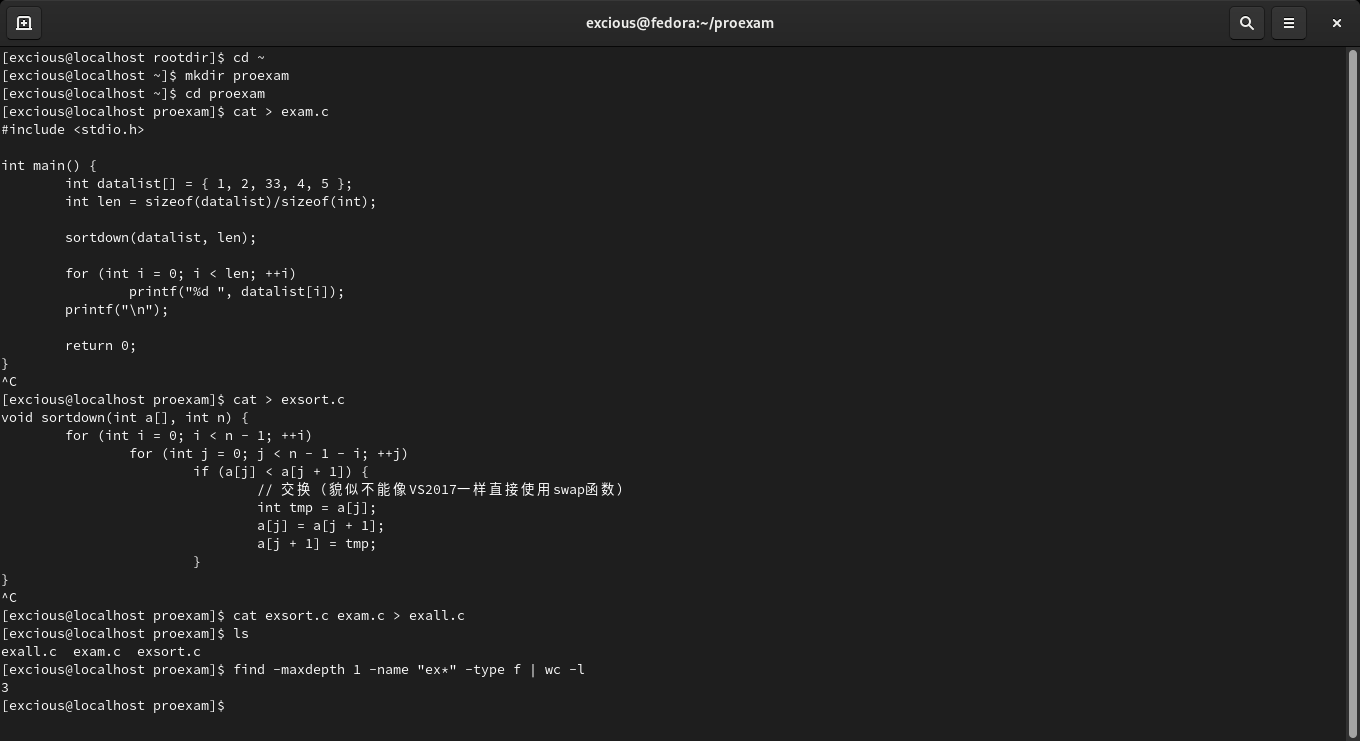The width and height of the screenshot is (1360, 741).
Task: Close the terminal window
Action: click(x=1336, y=23)
